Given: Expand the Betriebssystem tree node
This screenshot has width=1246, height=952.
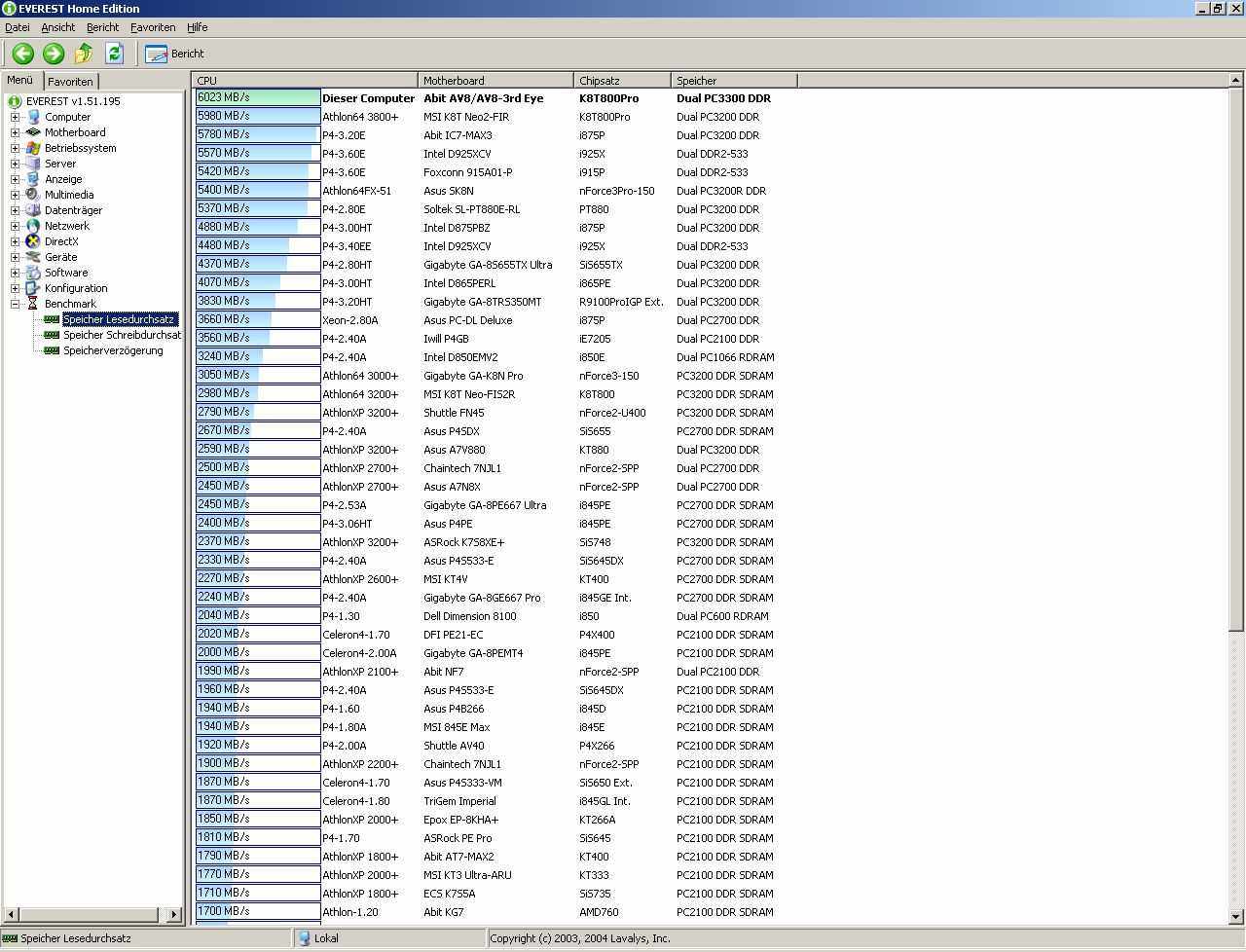Looking at the screenshot, I should 15,148.
